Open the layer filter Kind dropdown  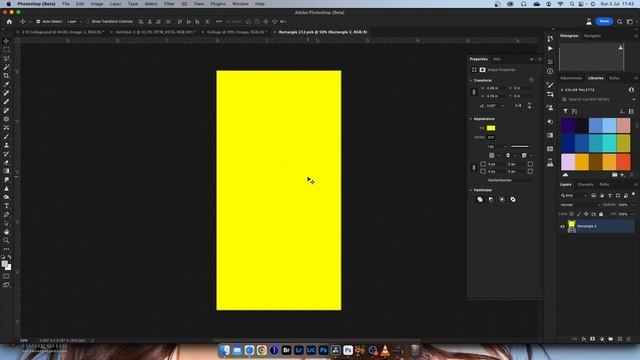point(574,196)
